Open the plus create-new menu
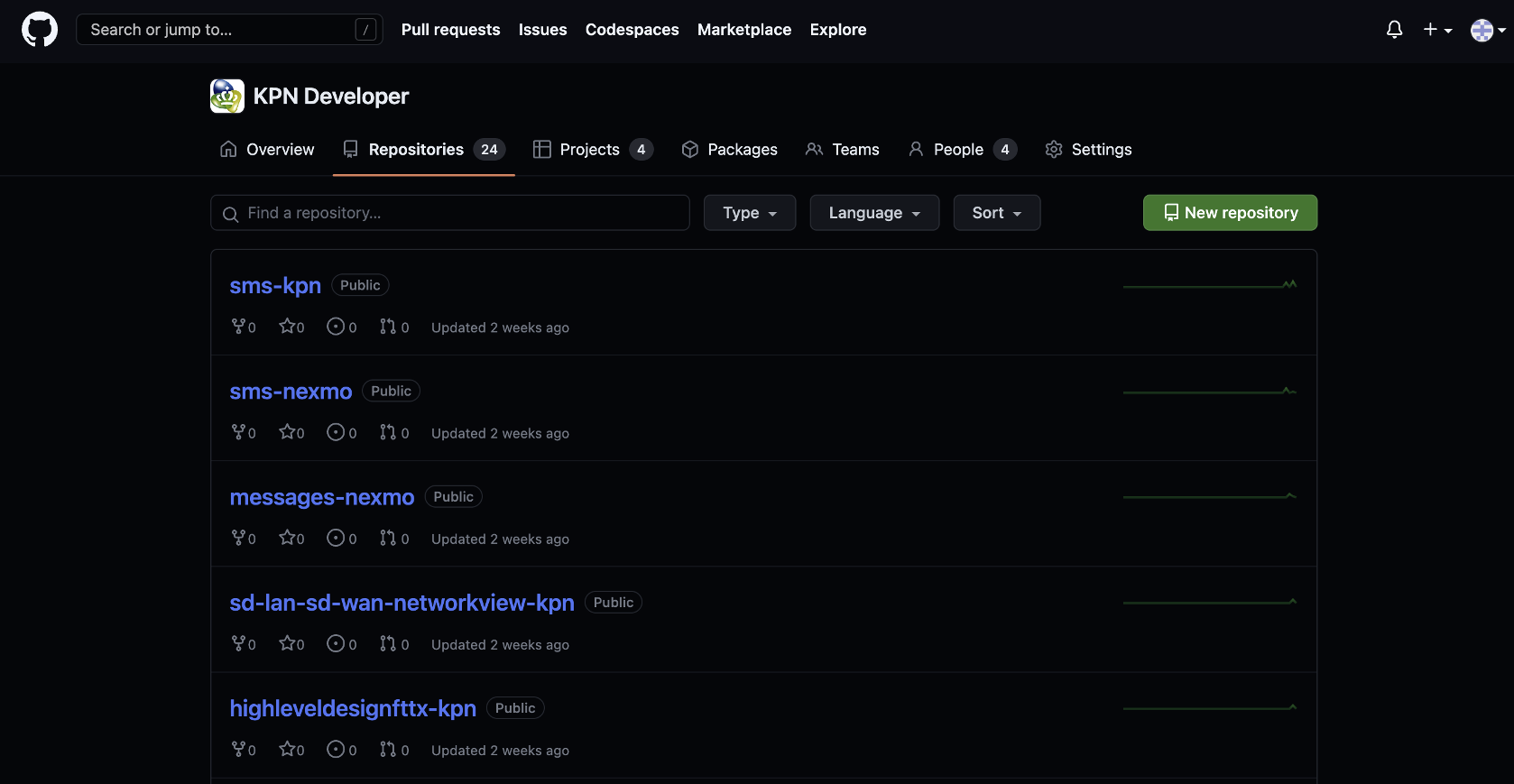Viewport: 1514px width, 784px height. tap(1437, 30)
